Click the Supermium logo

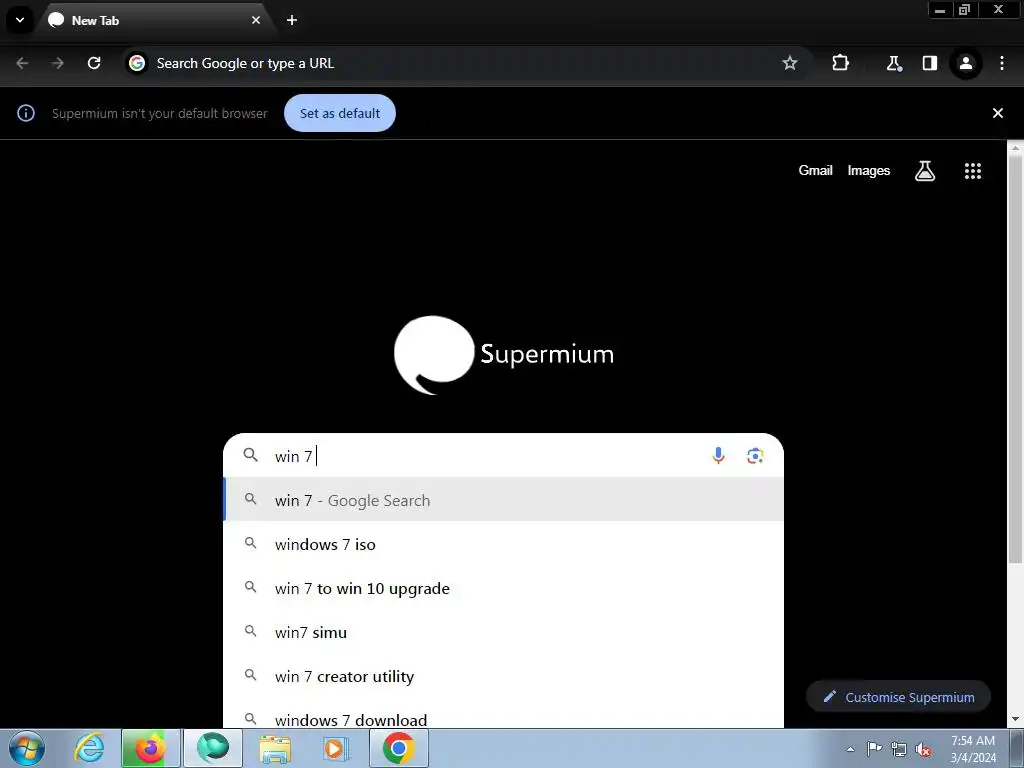504,355
